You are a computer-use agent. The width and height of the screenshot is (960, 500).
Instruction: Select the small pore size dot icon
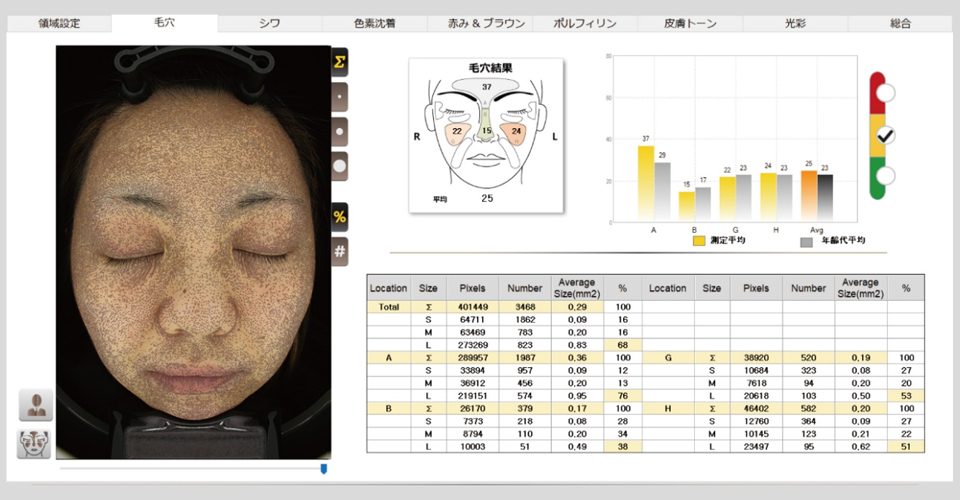(x=340, y=96)
